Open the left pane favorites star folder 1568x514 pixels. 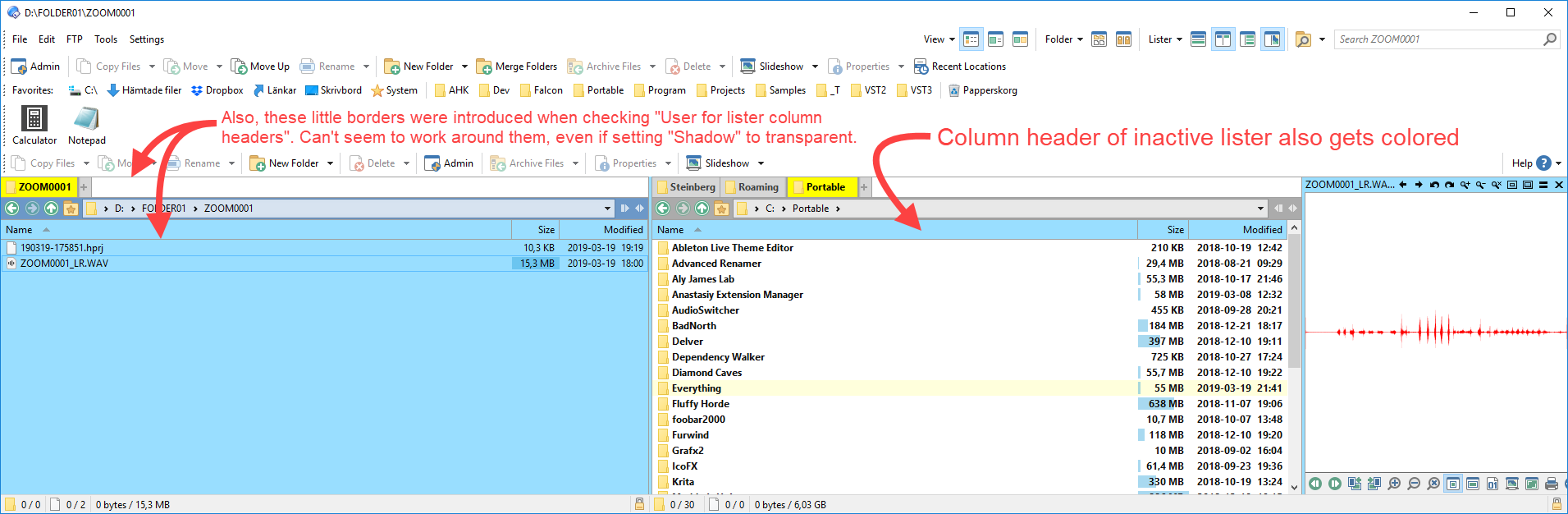click(71, 209)
